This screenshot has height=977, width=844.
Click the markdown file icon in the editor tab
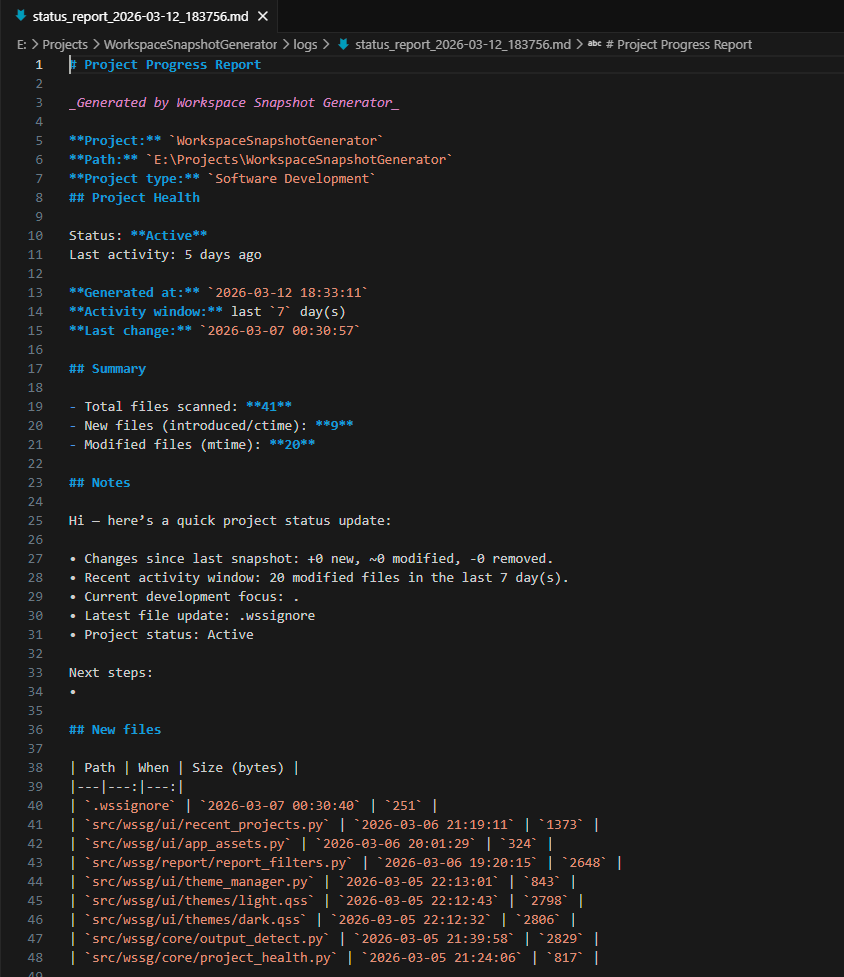[19, 17]
